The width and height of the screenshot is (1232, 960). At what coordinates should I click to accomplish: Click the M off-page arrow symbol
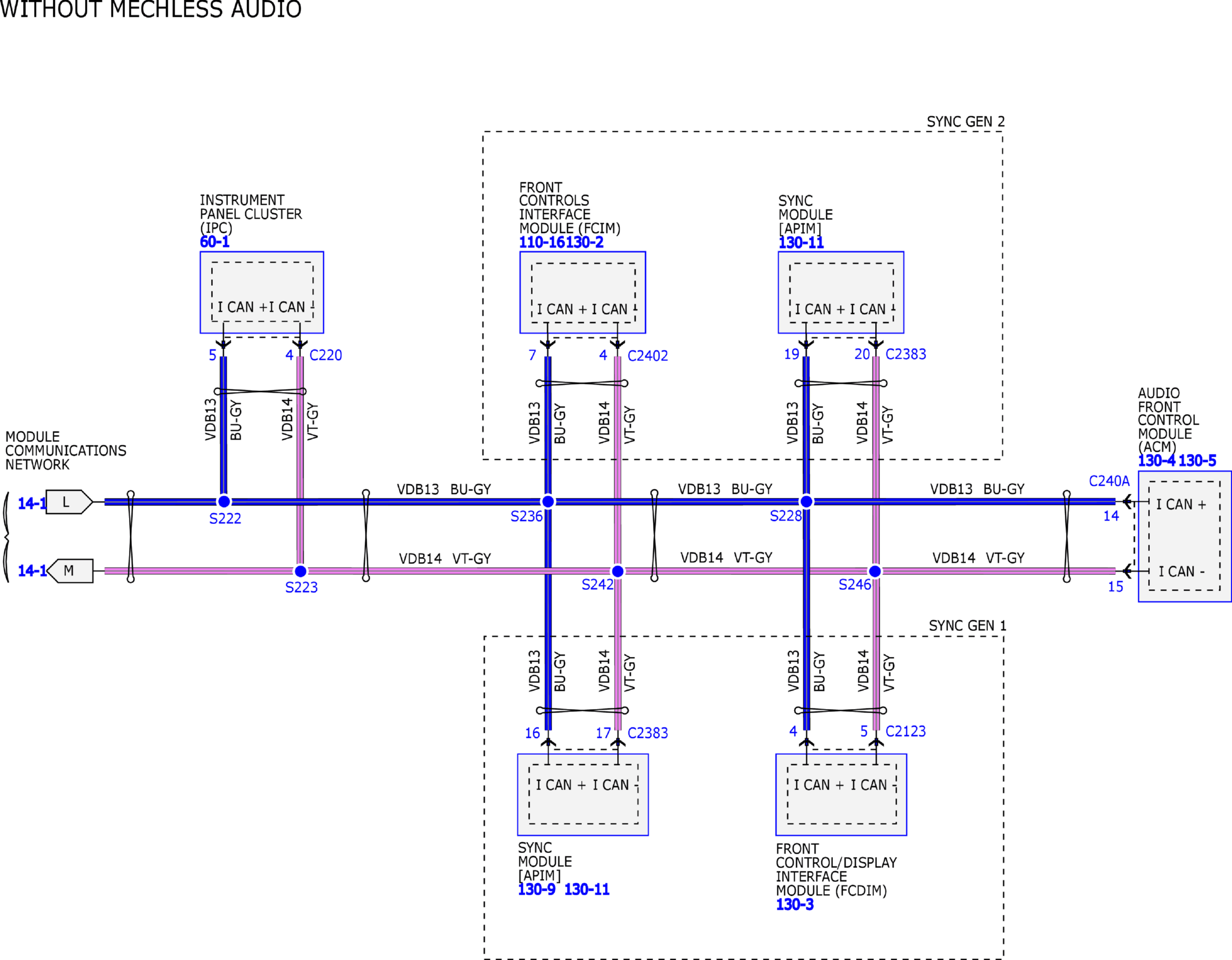pyautogui.click(x=70, y=571)
